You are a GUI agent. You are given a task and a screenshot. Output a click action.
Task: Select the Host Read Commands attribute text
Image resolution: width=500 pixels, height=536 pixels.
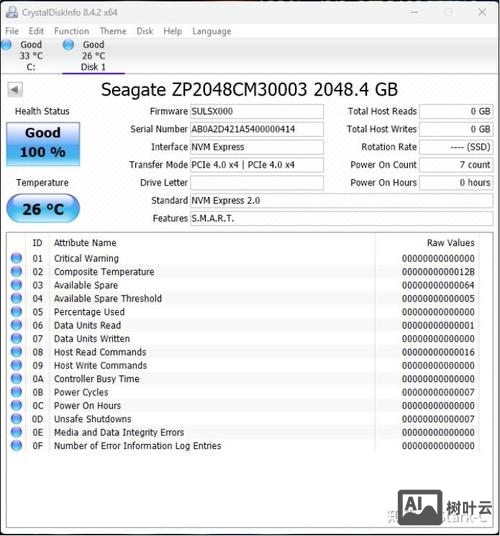point(100,352)
